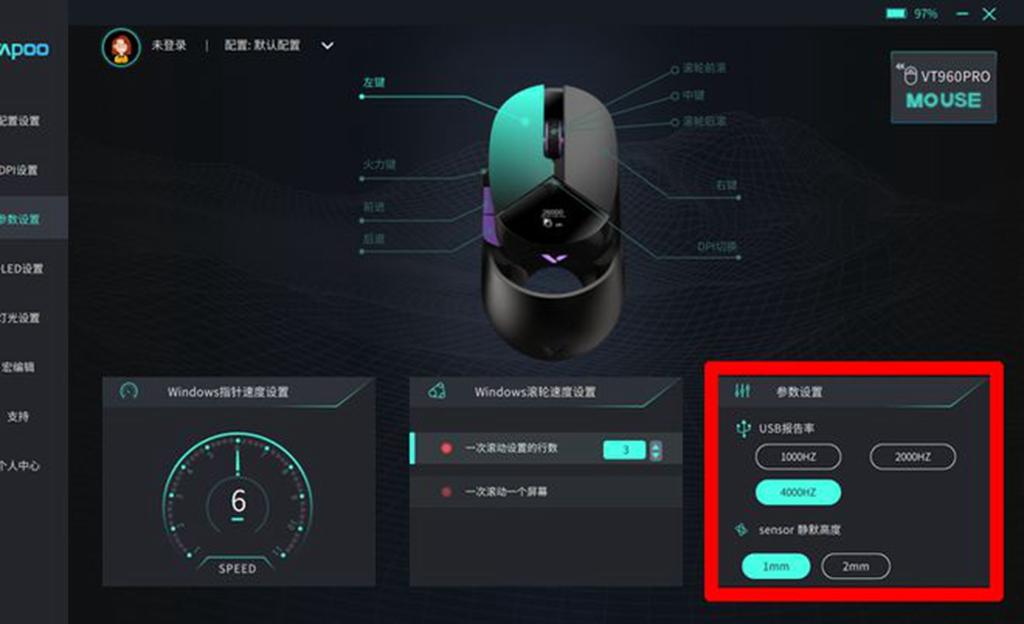Open 宏编辑 in the sidebar
Image resolution: width=1024 pixels, height=624 pixels.
18,367
